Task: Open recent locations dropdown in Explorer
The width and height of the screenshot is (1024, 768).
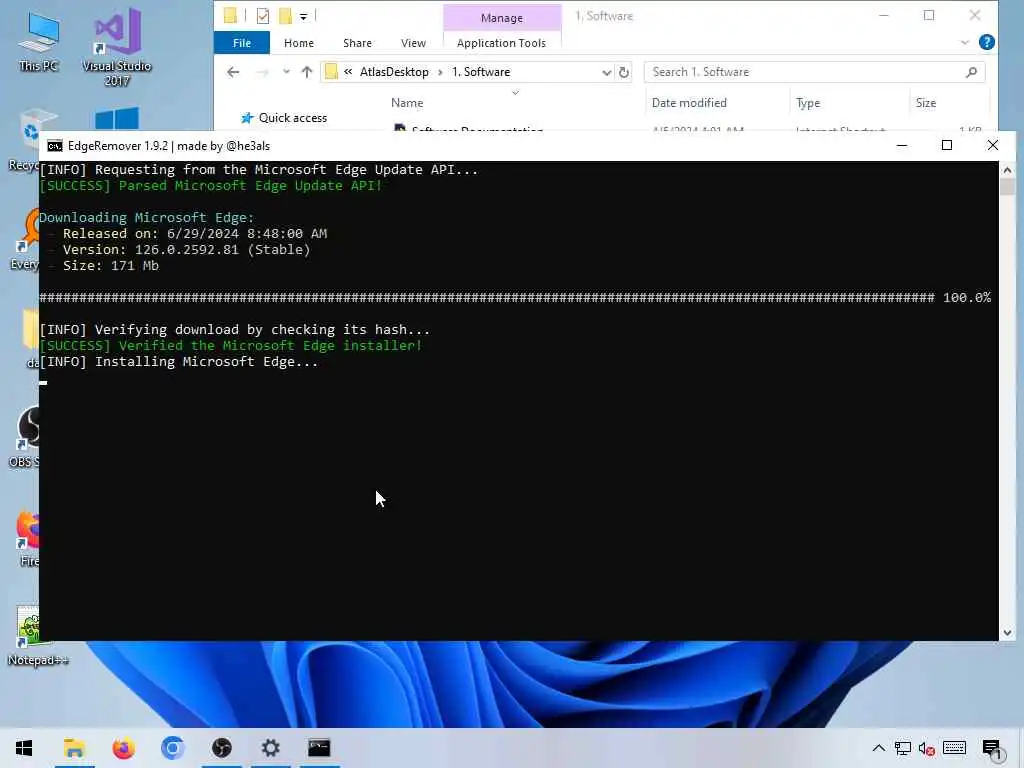Action: click(x=286, y=72)
